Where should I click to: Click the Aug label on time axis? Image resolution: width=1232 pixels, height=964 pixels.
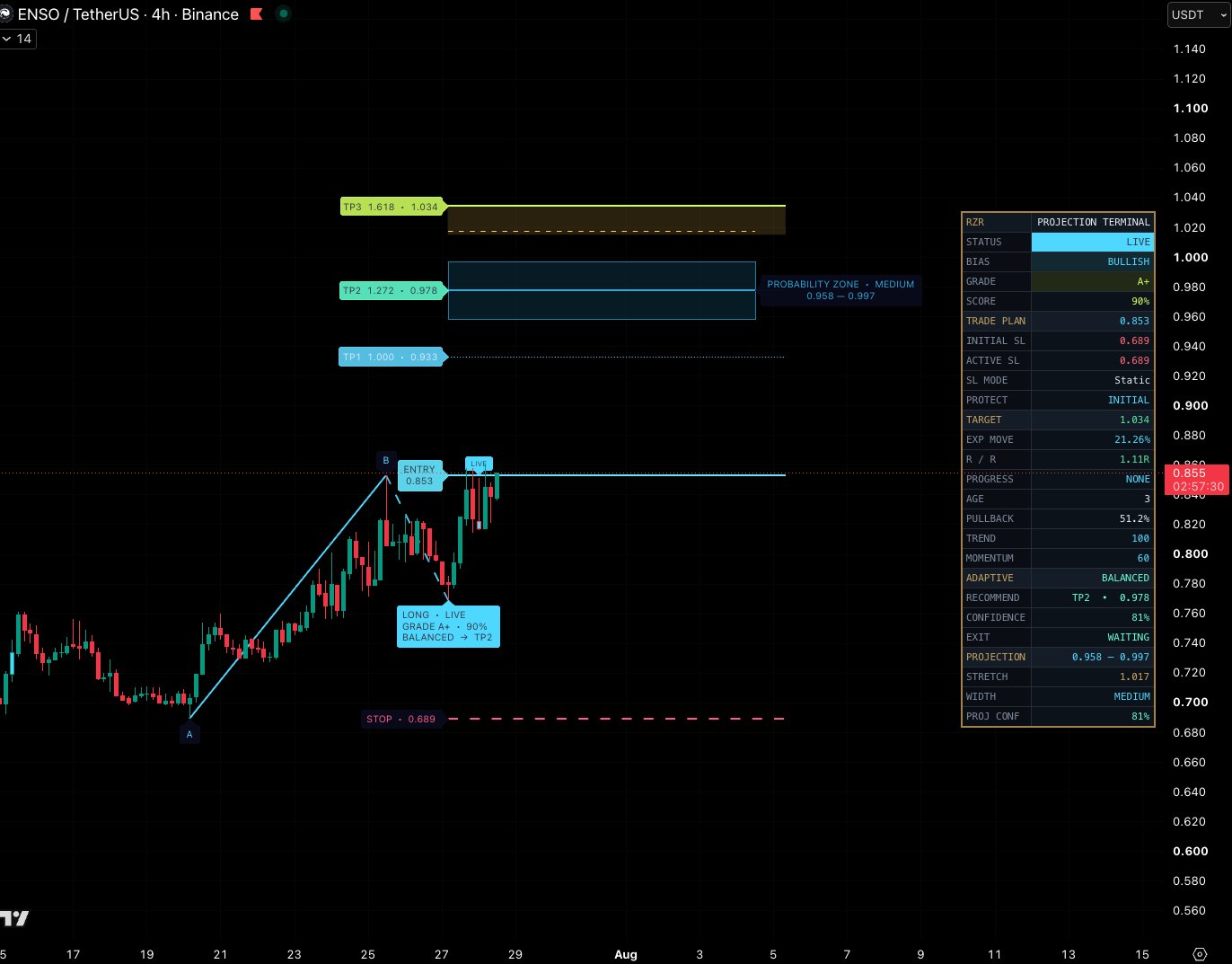(626, 954)
